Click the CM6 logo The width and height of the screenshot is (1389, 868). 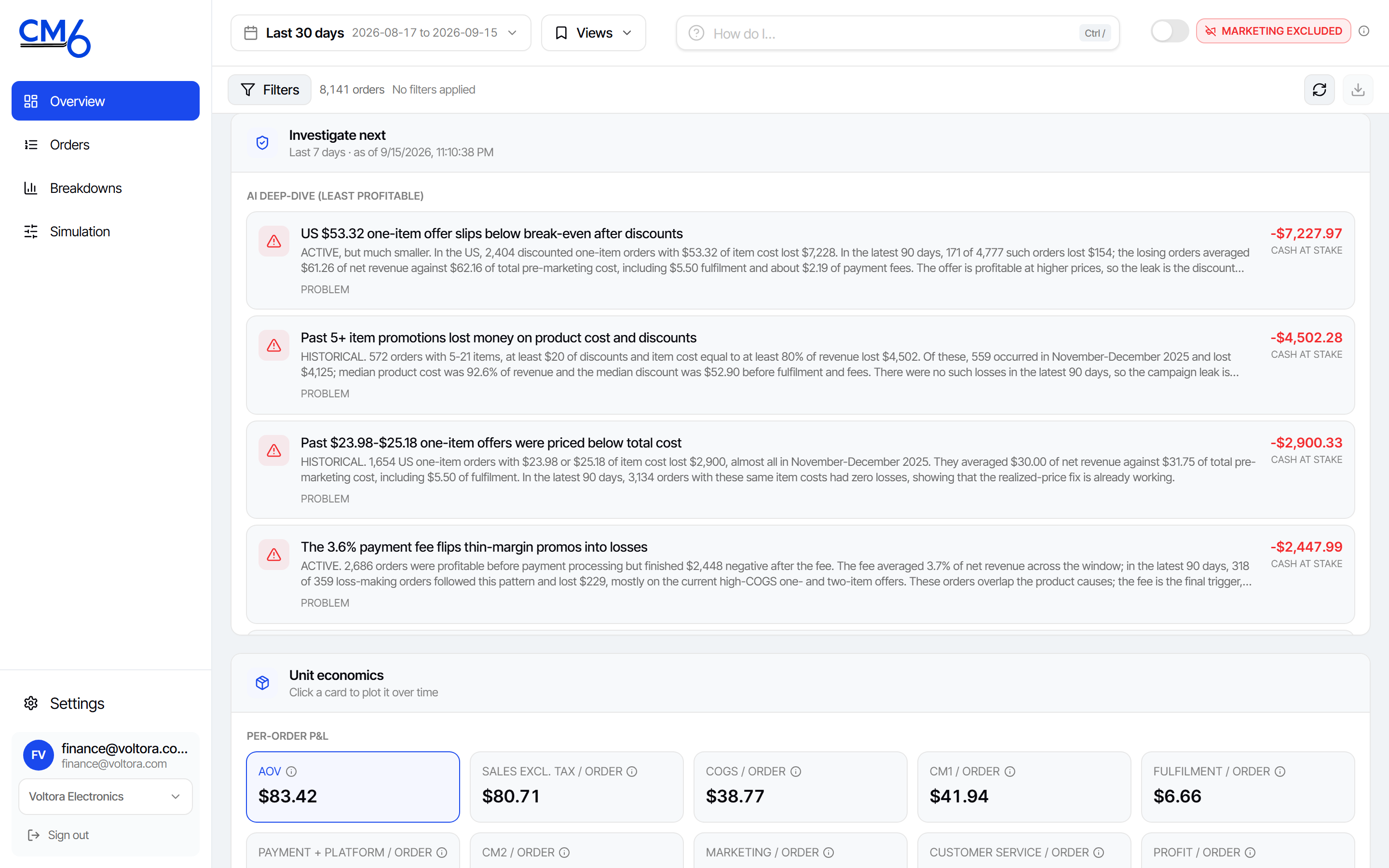coord(55,38)
